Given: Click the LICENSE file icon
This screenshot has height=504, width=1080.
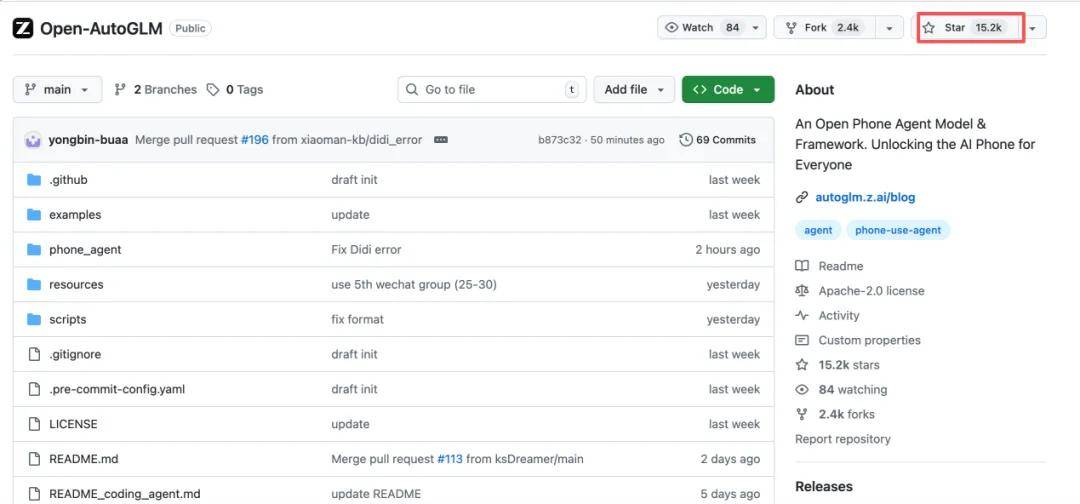Looking at the screenshot, I should point(34,424).
